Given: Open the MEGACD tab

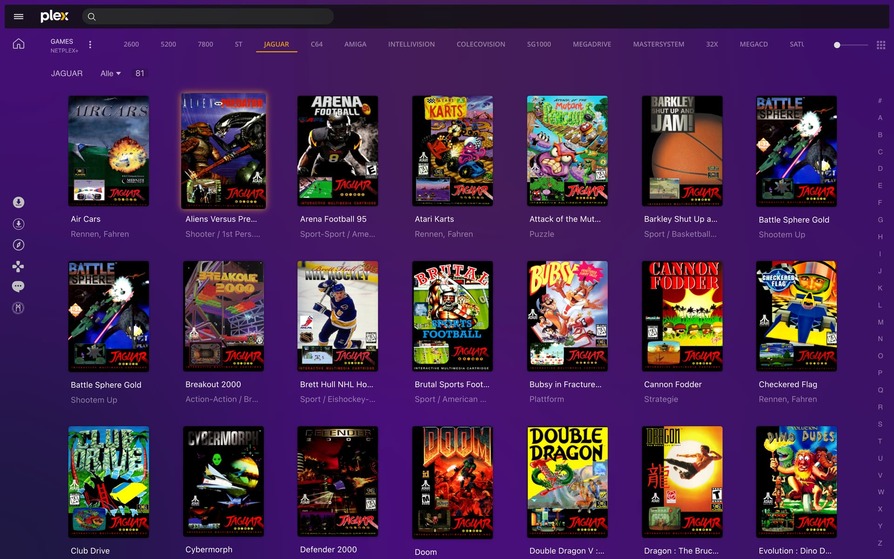Looking at the screenshot, I should 754,44.
